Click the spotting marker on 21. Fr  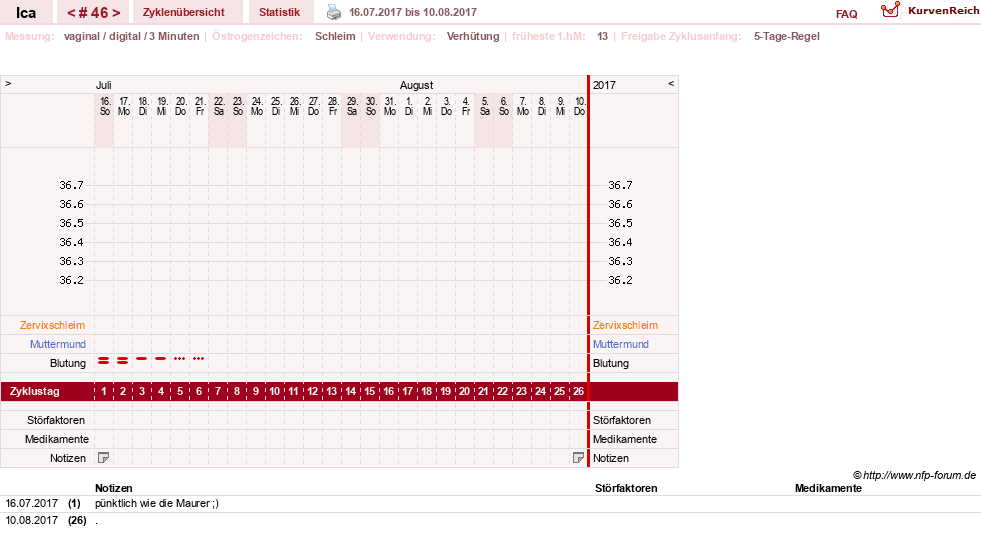pos(199,359)
